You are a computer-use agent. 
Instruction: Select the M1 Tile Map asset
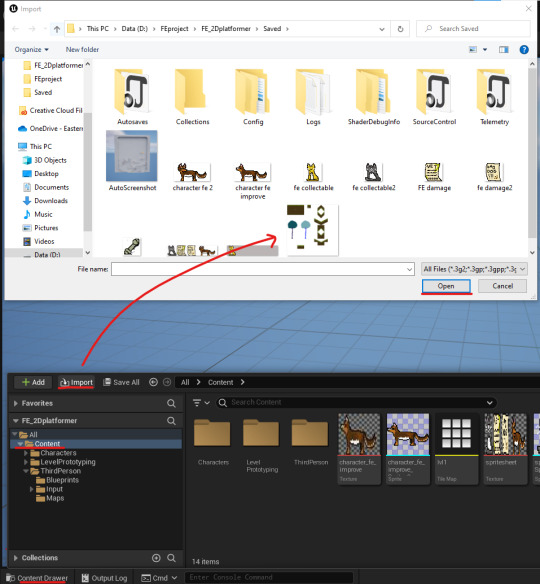click(x=456, y=449)
